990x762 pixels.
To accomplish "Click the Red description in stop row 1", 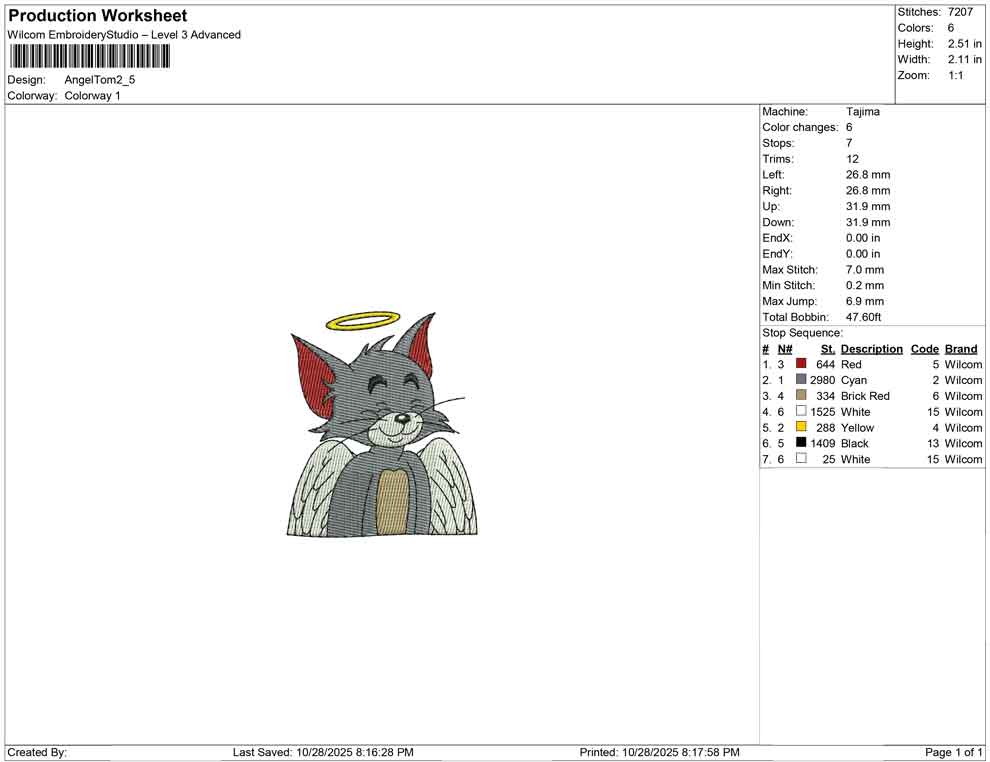I will tap(851, 364).
